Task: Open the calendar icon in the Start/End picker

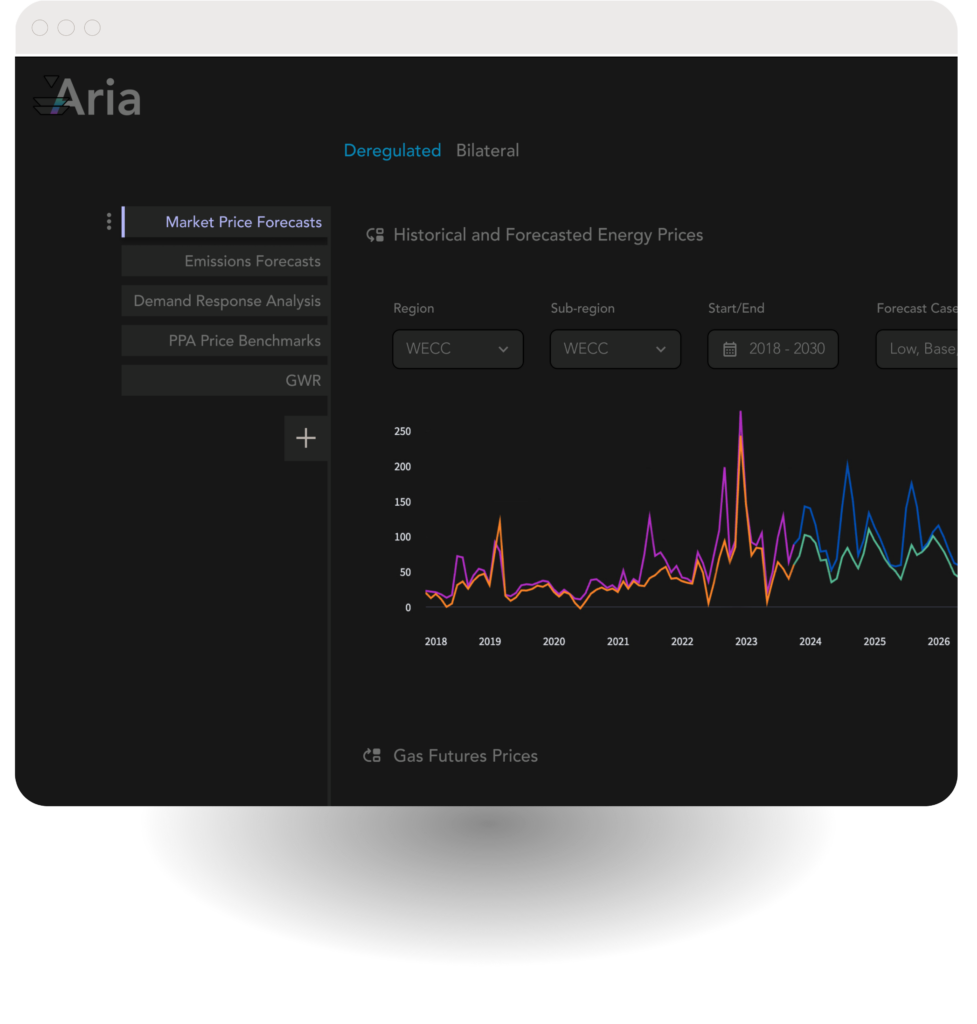Action: click(733, 349)
